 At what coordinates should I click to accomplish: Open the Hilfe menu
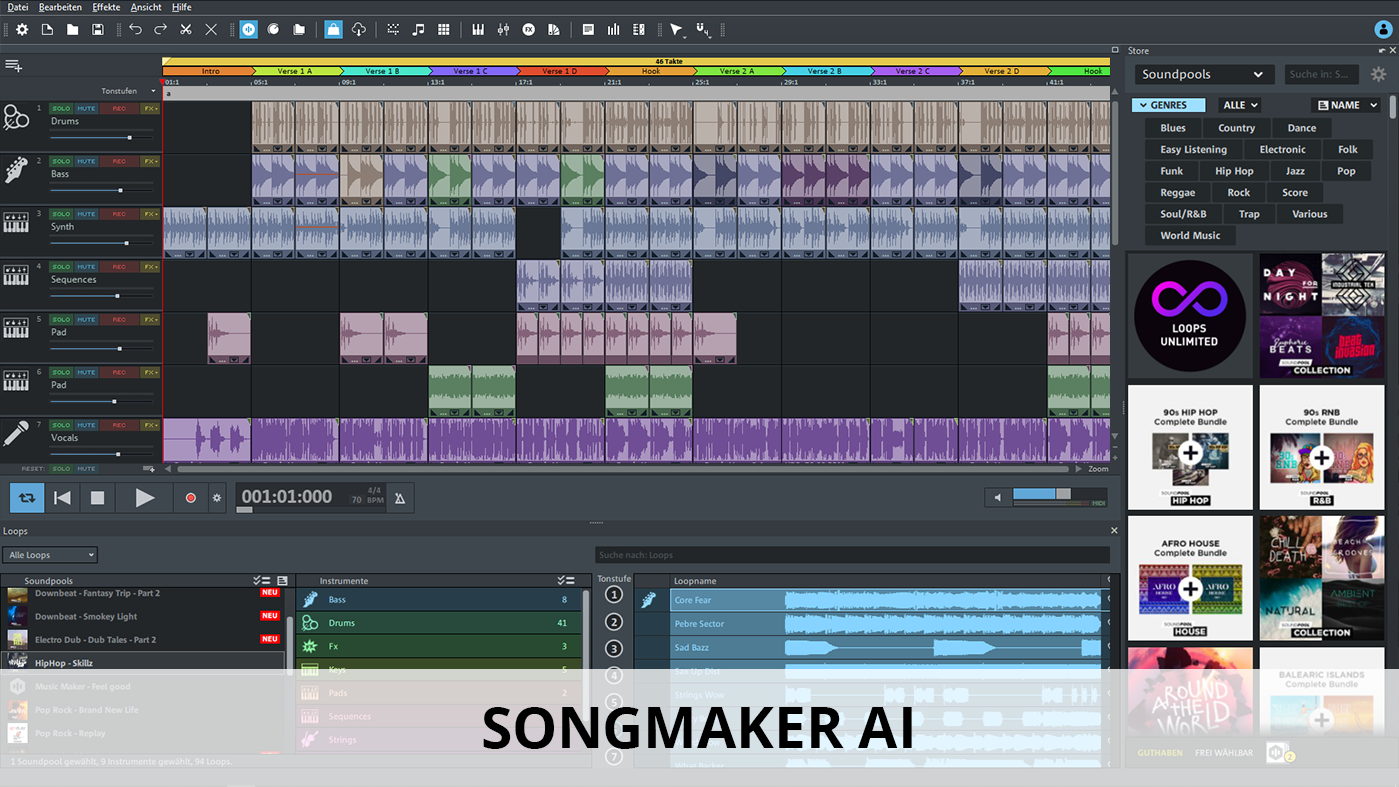pos(182,7)
